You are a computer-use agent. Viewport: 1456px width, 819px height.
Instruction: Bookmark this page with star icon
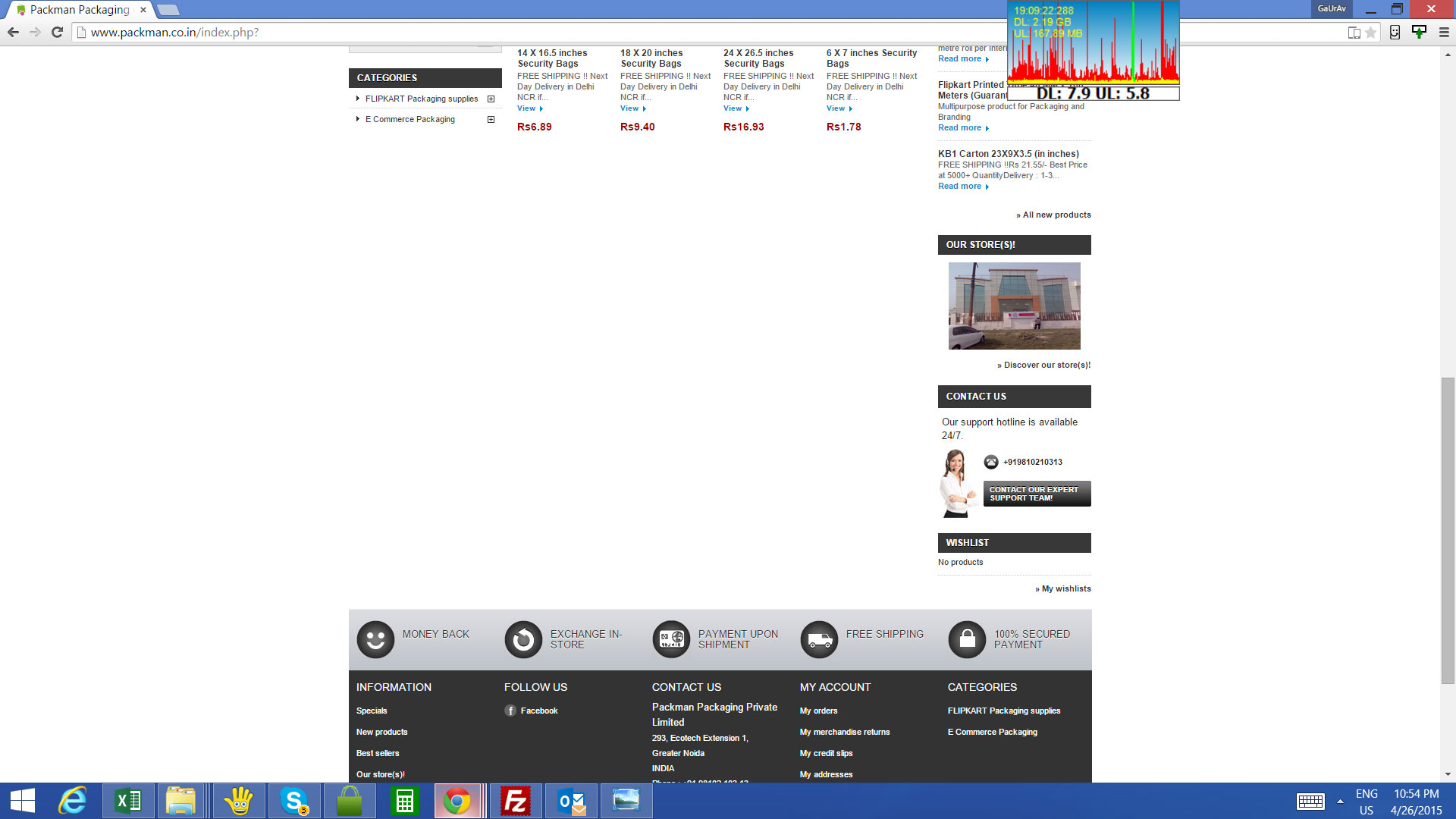[x=1370, y=33]
